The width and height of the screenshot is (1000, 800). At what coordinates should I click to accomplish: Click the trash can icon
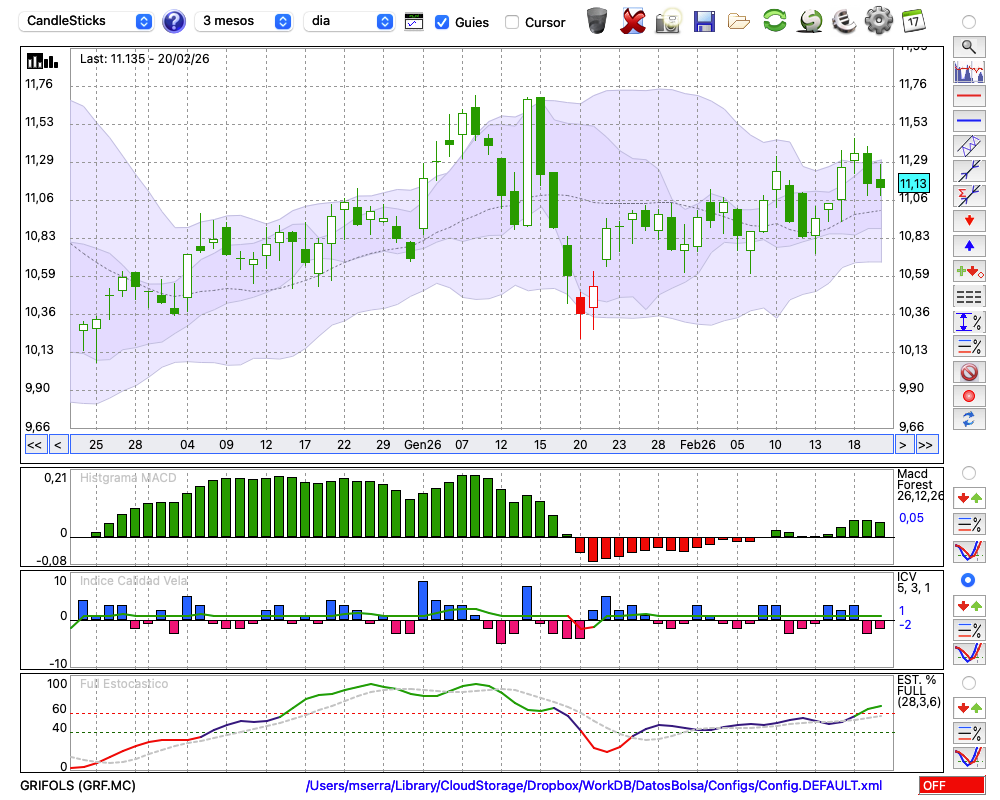[x=596, y=21]
